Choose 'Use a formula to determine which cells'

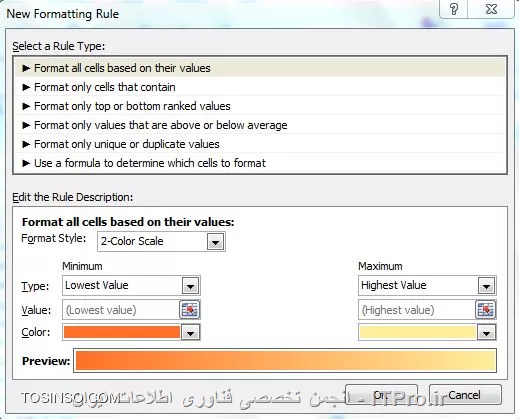260,163
